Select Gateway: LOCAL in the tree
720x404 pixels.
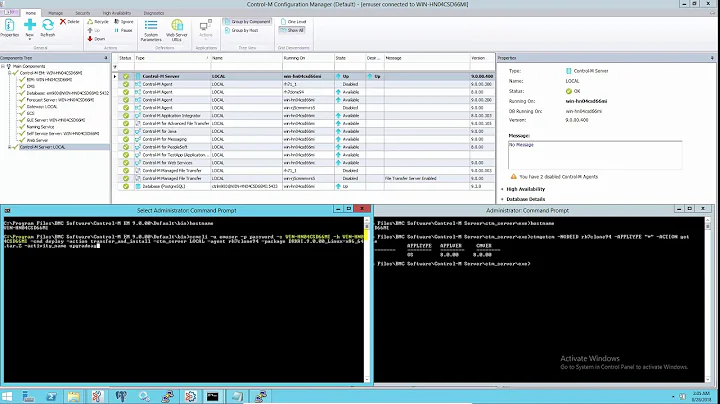42,107
